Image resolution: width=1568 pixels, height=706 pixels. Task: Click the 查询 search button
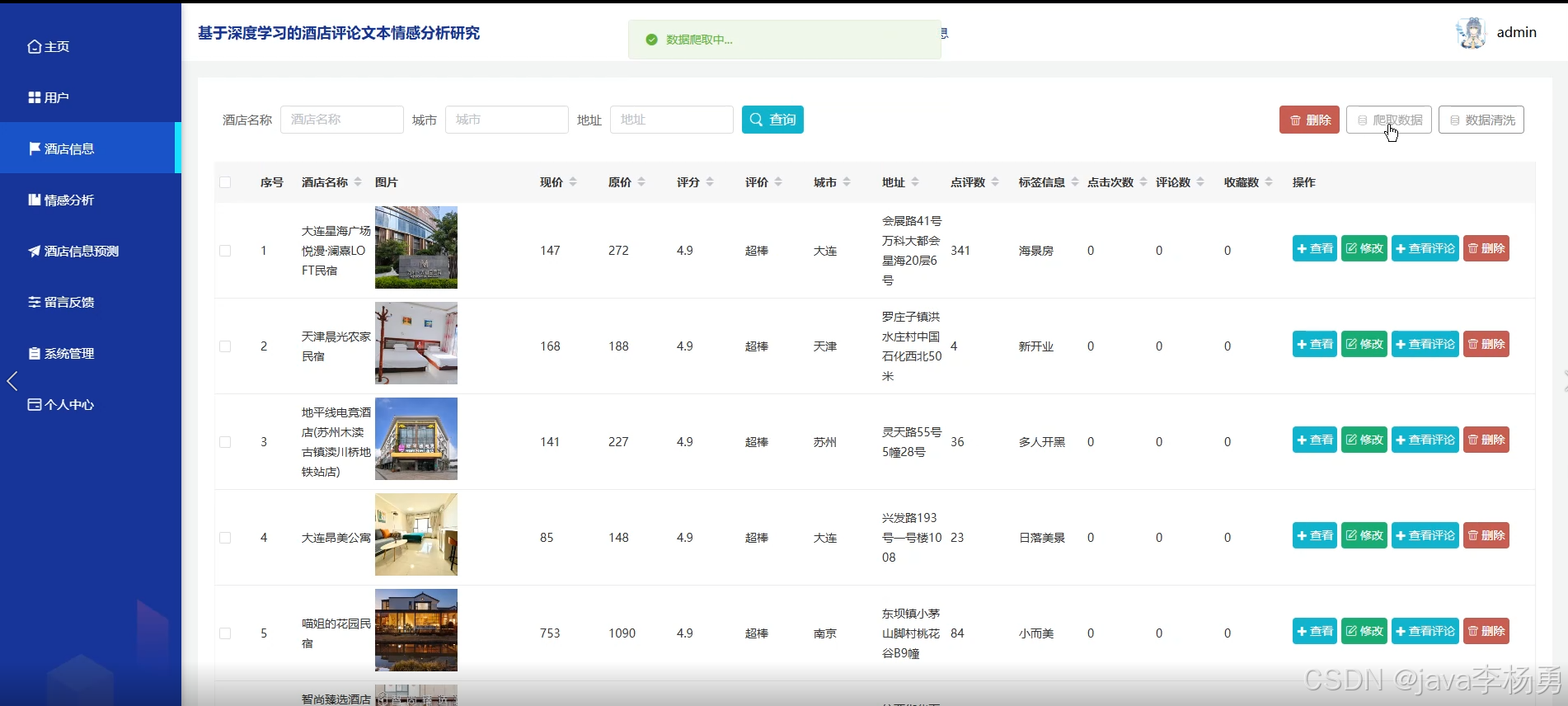click(x=772, y=120)
